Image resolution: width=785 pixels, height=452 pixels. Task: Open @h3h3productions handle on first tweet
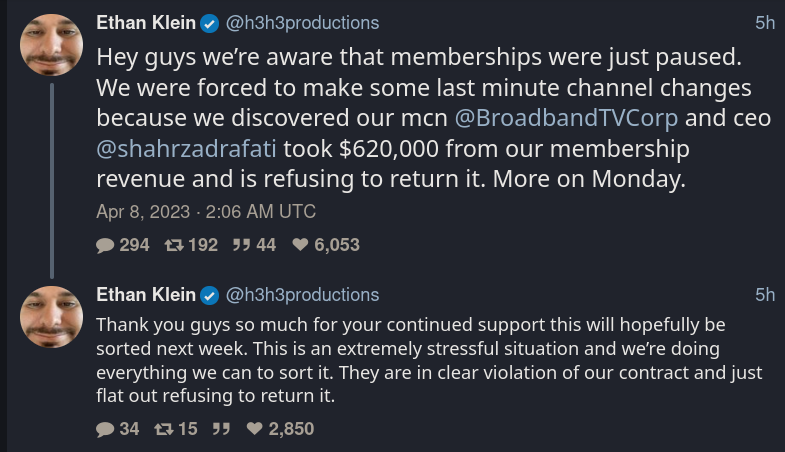click(302, 23)
